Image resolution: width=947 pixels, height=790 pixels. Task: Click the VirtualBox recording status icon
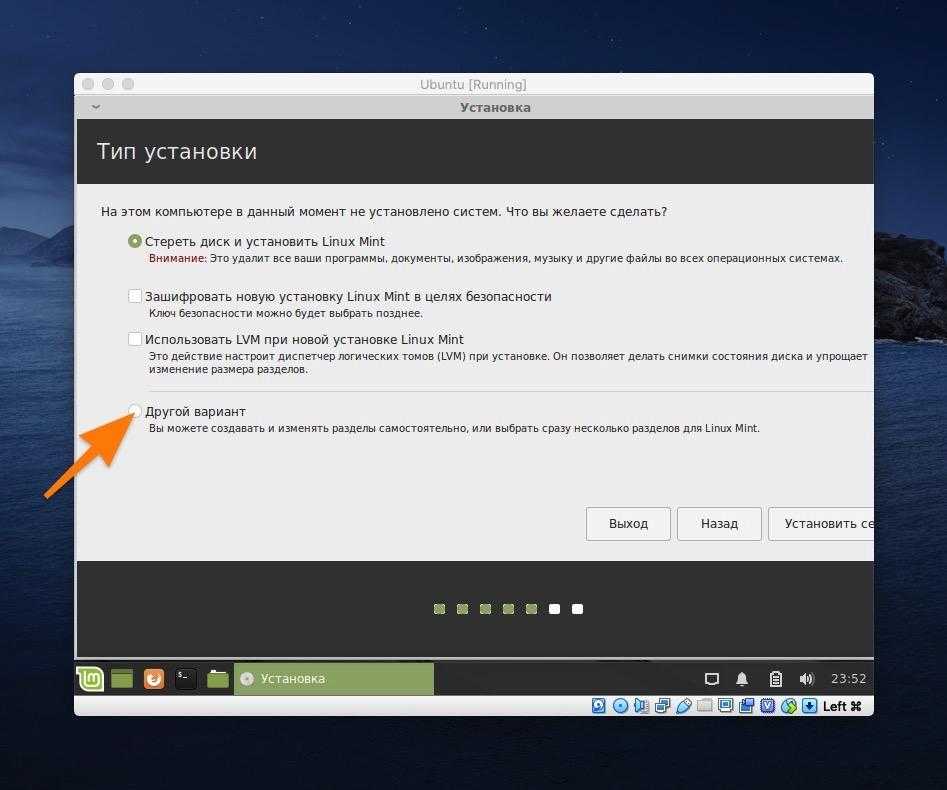click(x=746, y=705)
